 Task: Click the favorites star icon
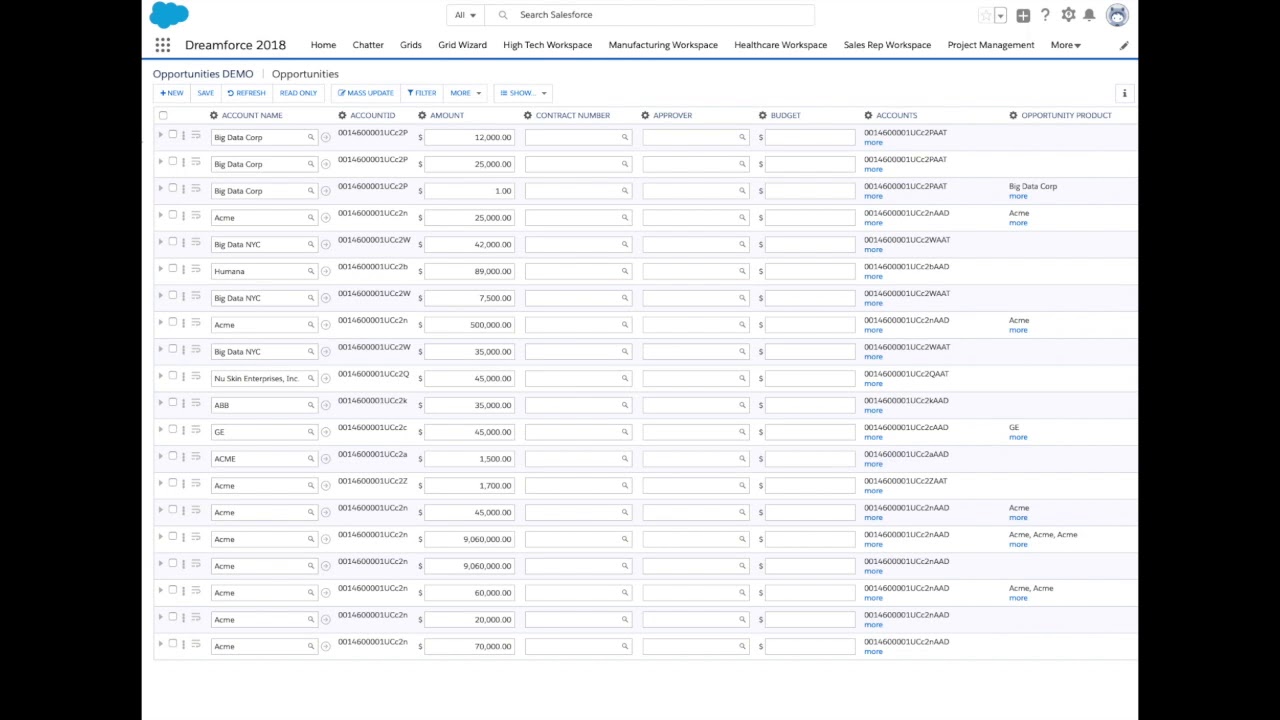click(x=985, y=15)
